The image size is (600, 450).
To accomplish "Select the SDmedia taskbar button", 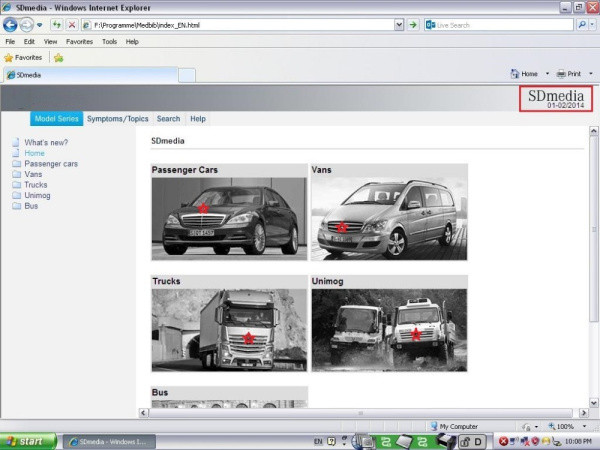I will [x=109, y=442].
